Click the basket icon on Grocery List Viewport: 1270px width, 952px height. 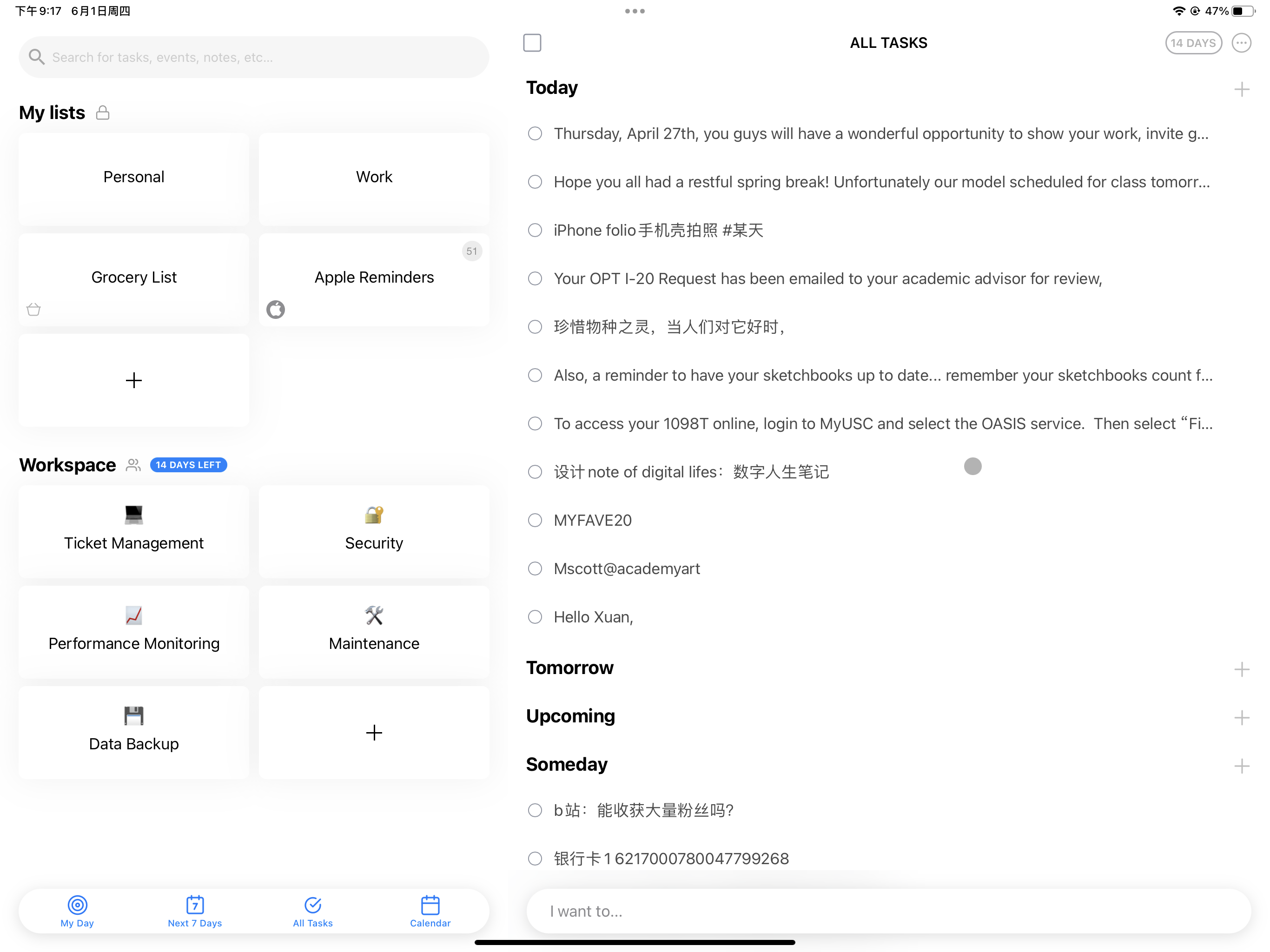pos(34,310)
